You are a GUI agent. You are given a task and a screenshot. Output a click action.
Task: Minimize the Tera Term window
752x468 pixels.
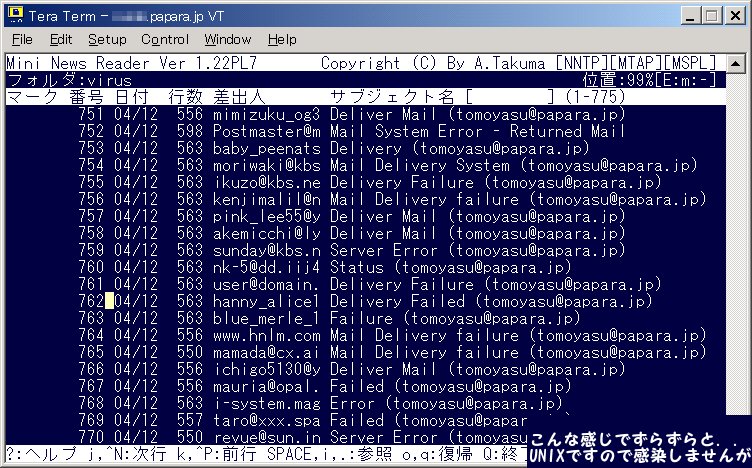pyautogui.click(x=690, y=16)
